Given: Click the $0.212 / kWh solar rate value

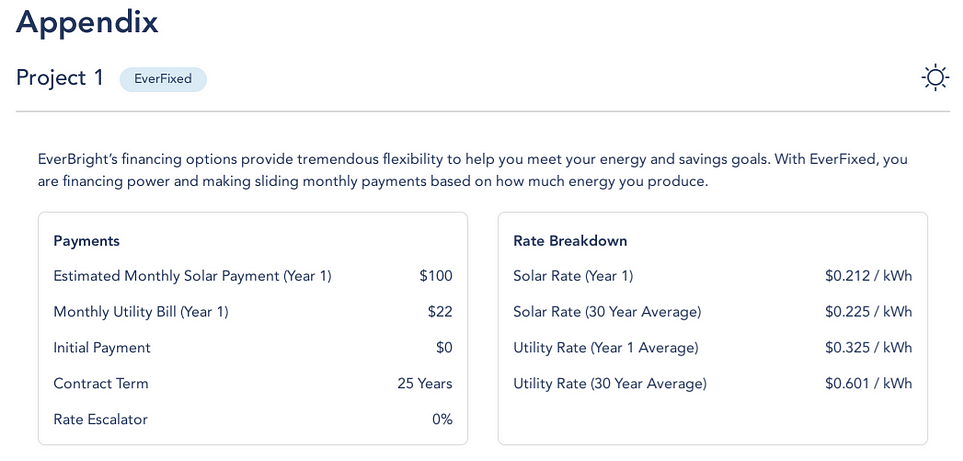Looking at the screenshot, I should tap(868, 276).
